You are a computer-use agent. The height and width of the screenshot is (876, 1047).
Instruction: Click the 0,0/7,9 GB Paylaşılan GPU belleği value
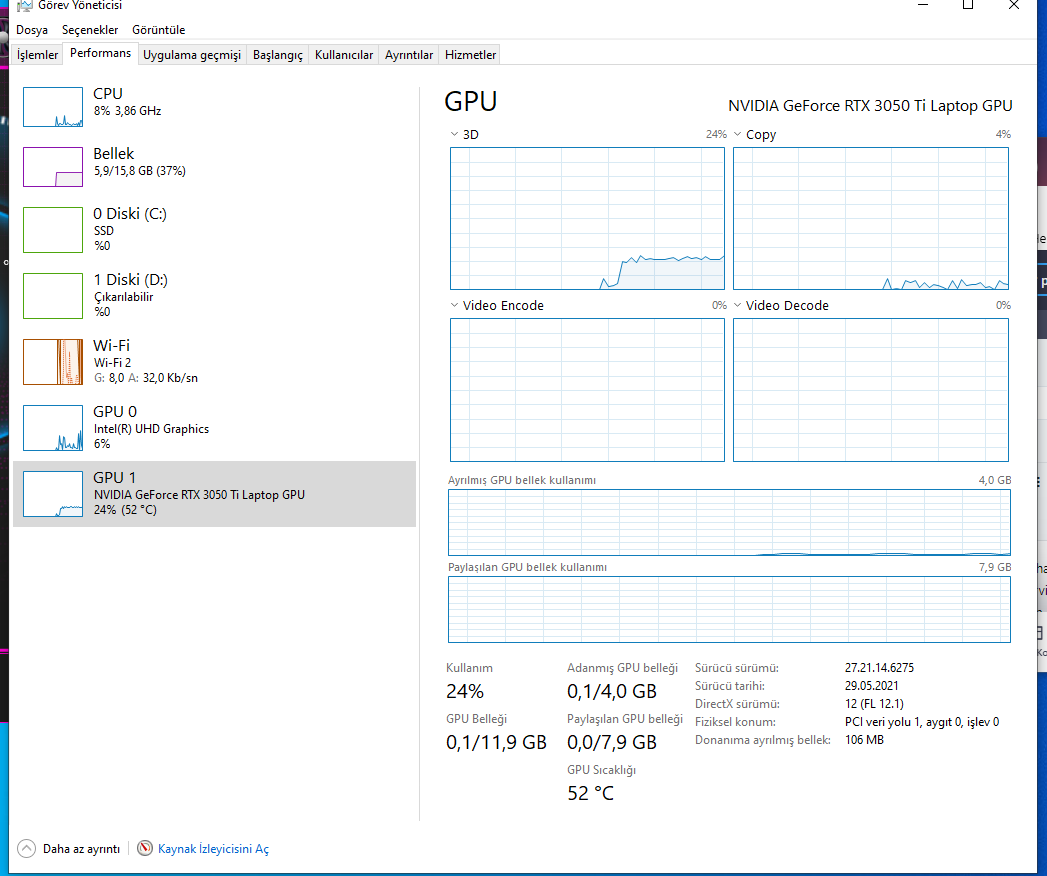click(612, 742)
